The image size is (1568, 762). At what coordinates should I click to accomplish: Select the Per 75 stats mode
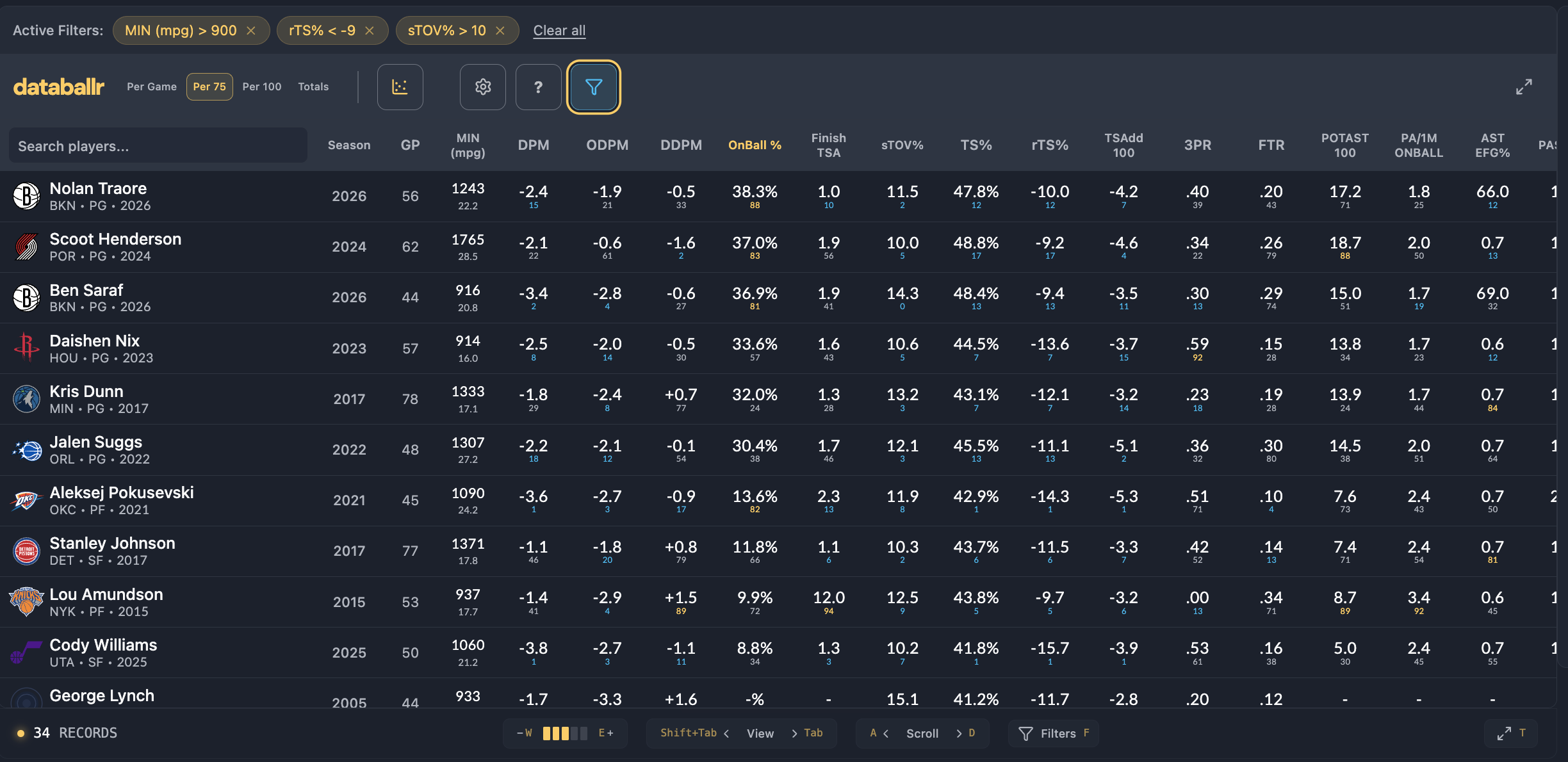pos(209,86)
